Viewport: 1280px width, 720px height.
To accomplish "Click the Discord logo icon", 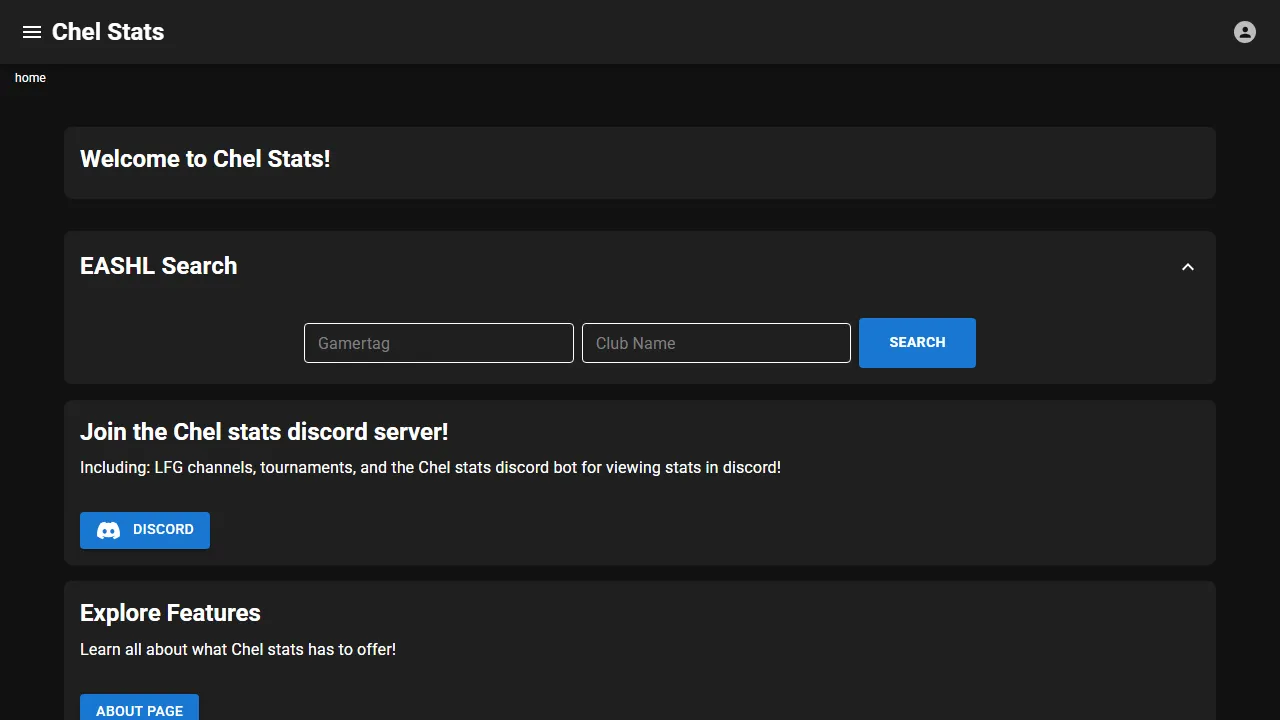I will click(108, 530).
